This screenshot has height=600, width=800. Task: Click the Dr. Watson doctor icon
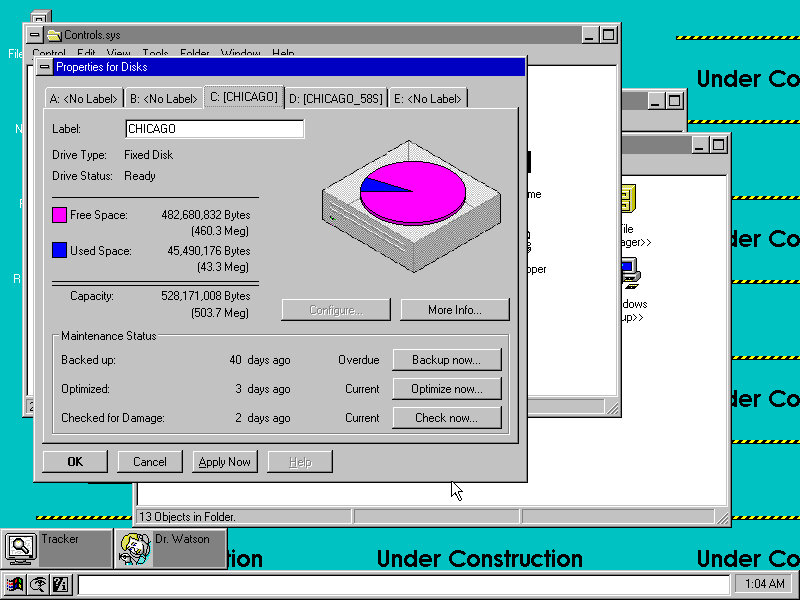(x=134, y=548)
